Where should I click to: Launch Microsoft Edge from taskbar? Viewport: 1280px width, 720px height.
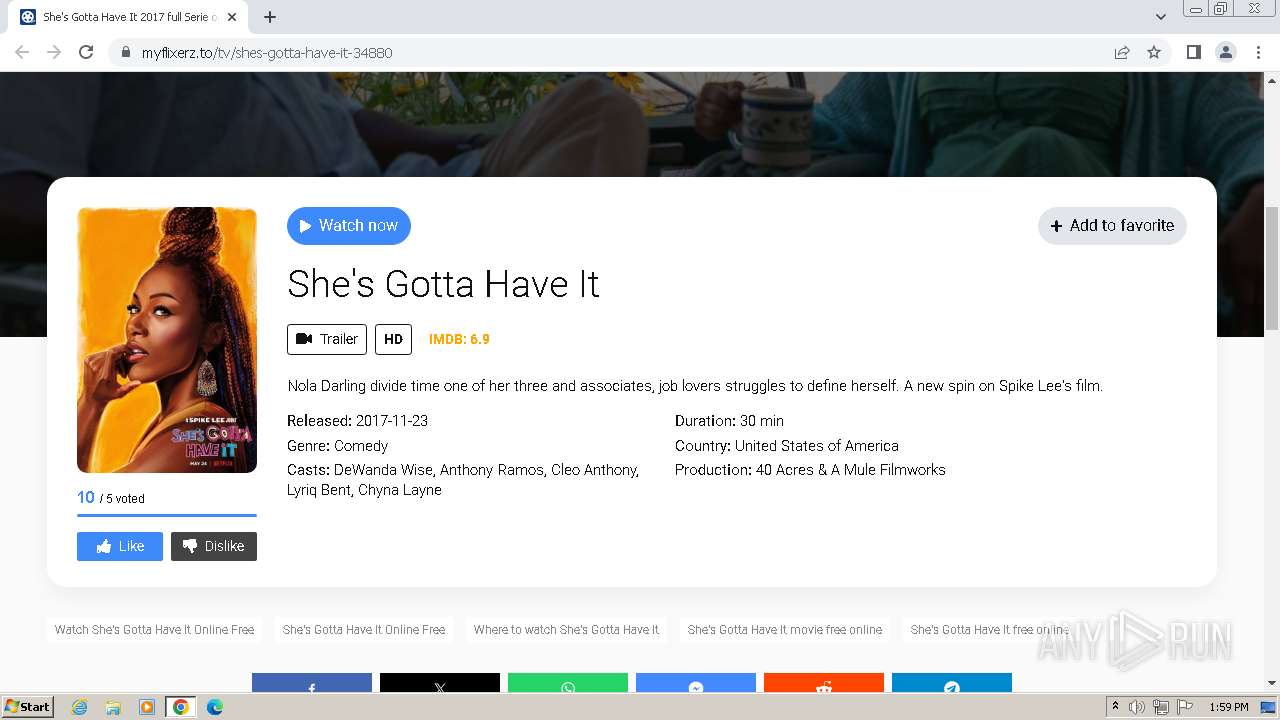(215, 707)
